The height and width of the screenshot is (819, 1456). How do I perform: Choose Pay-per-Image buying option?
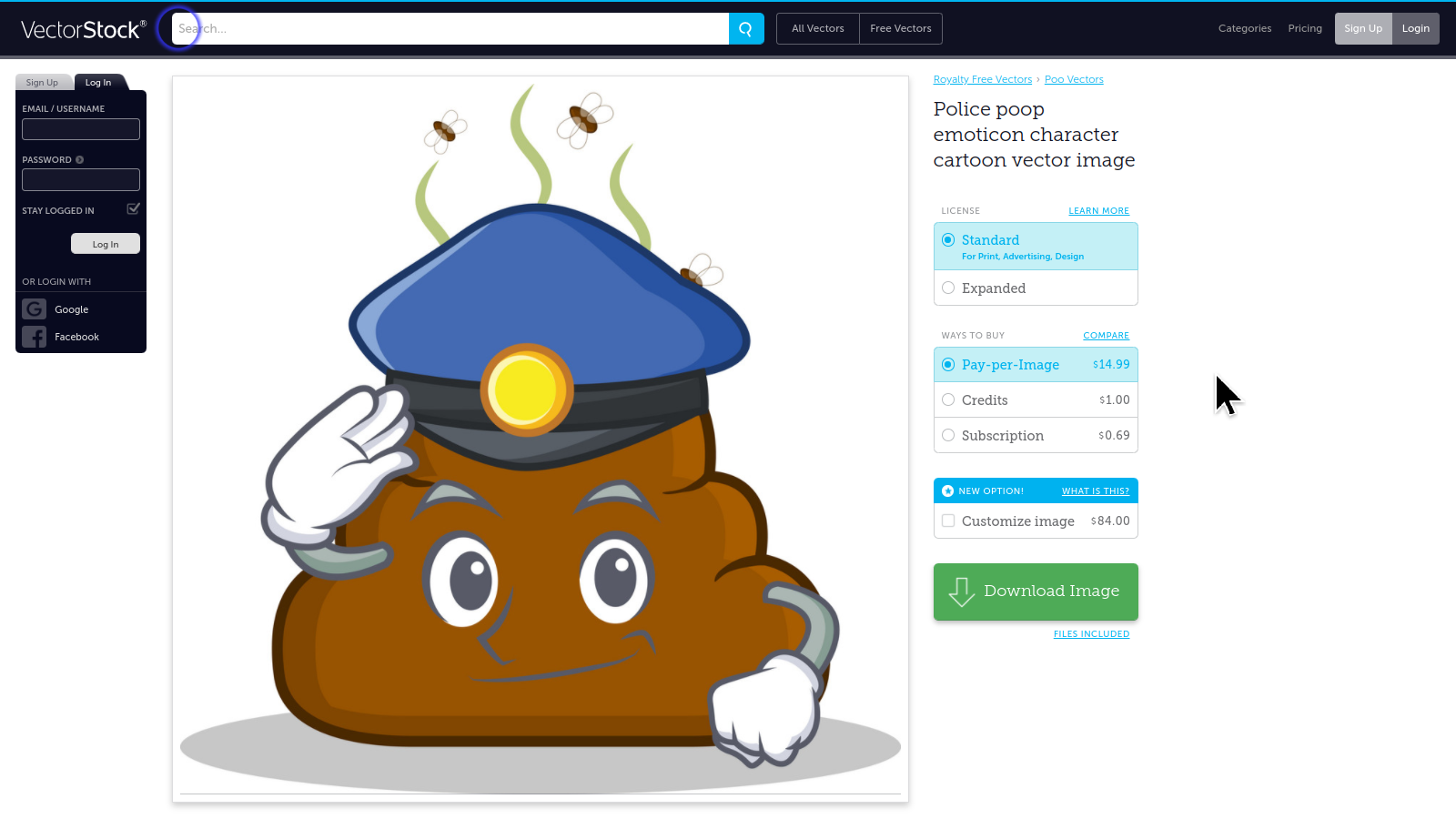[1036, 365]
